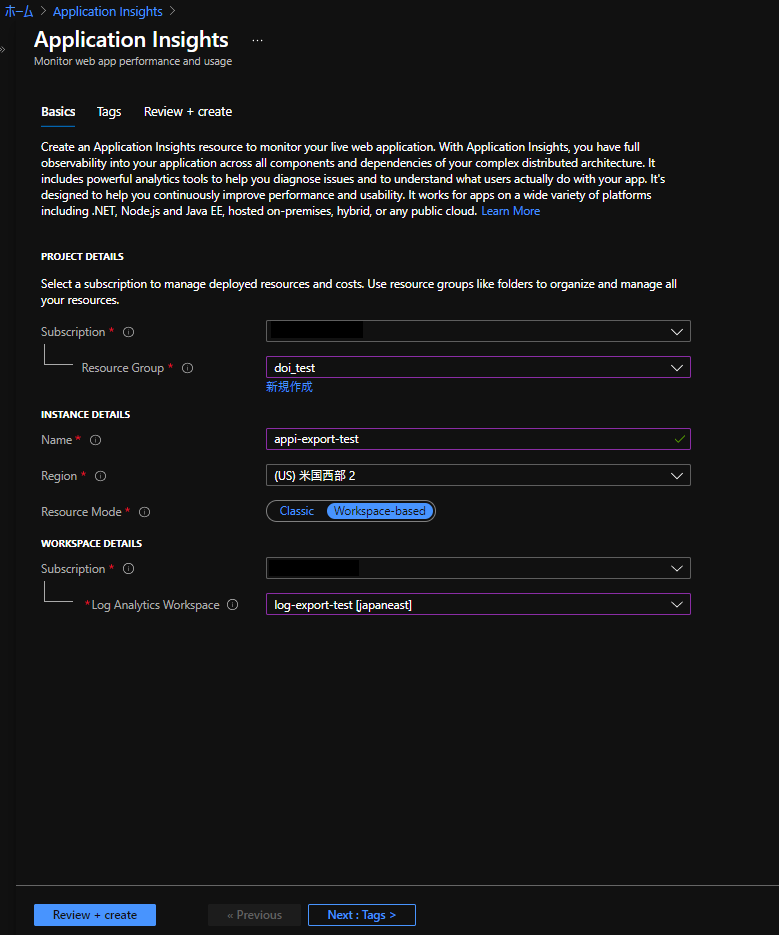Select Workspace-based resource mode
The width and height of the screenshot is (779, 935).
click(x=379, y=511)
